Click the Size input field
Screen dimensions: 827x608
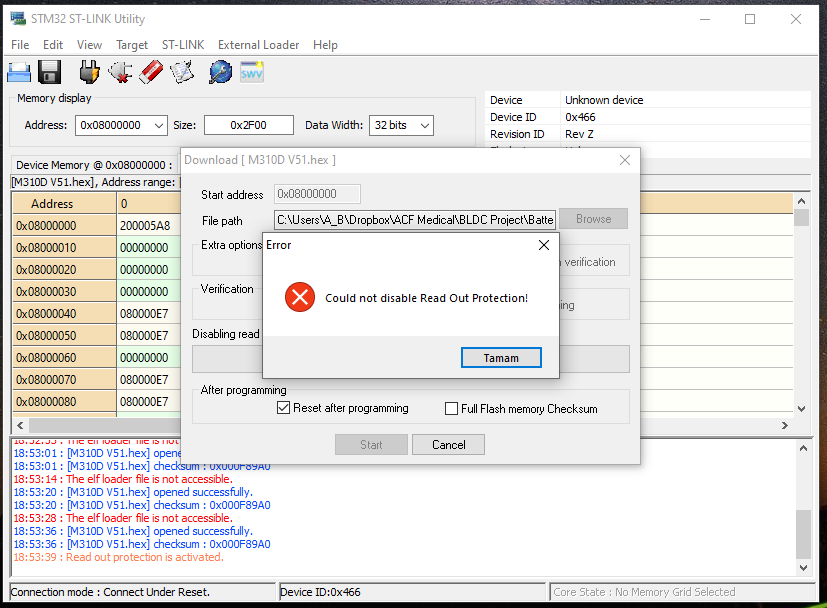tap(248, 126)
